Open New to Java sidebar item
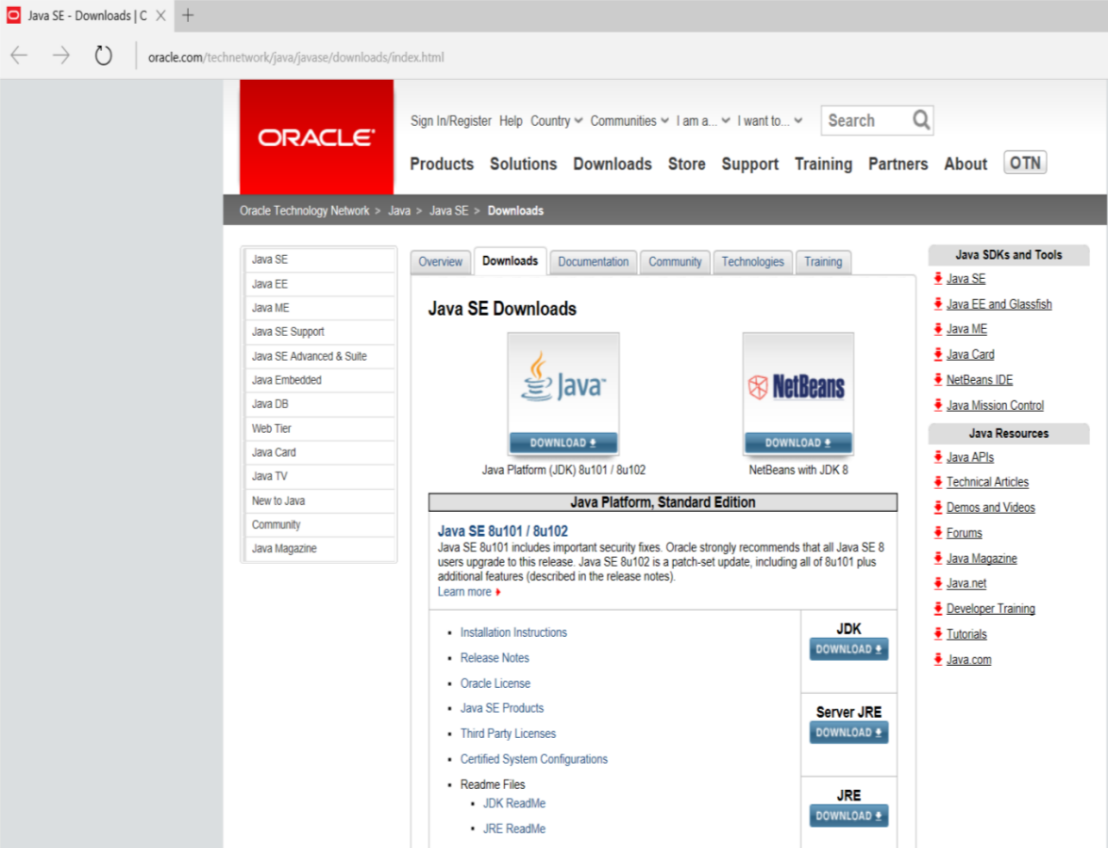This screenshot has width=1108, height=848. pyautogui.click(x=319, y=501)
